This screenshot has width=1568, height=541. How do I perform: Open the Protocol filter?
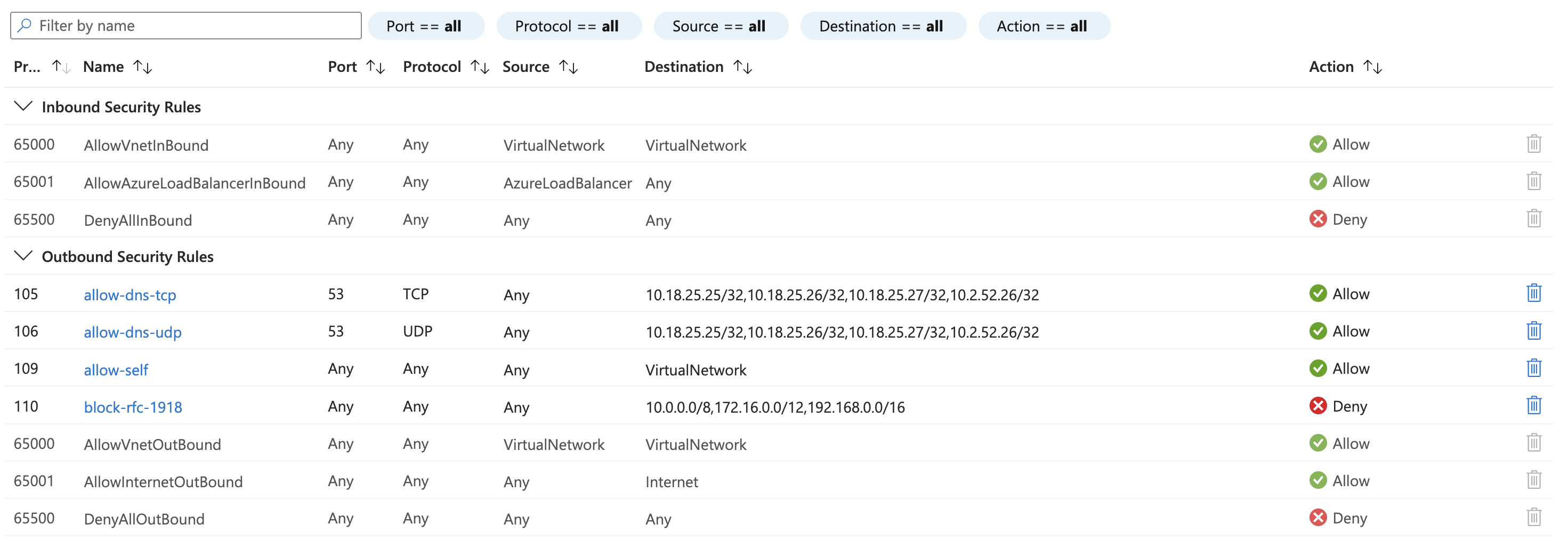pyautogui.click(x=569, y=26)
